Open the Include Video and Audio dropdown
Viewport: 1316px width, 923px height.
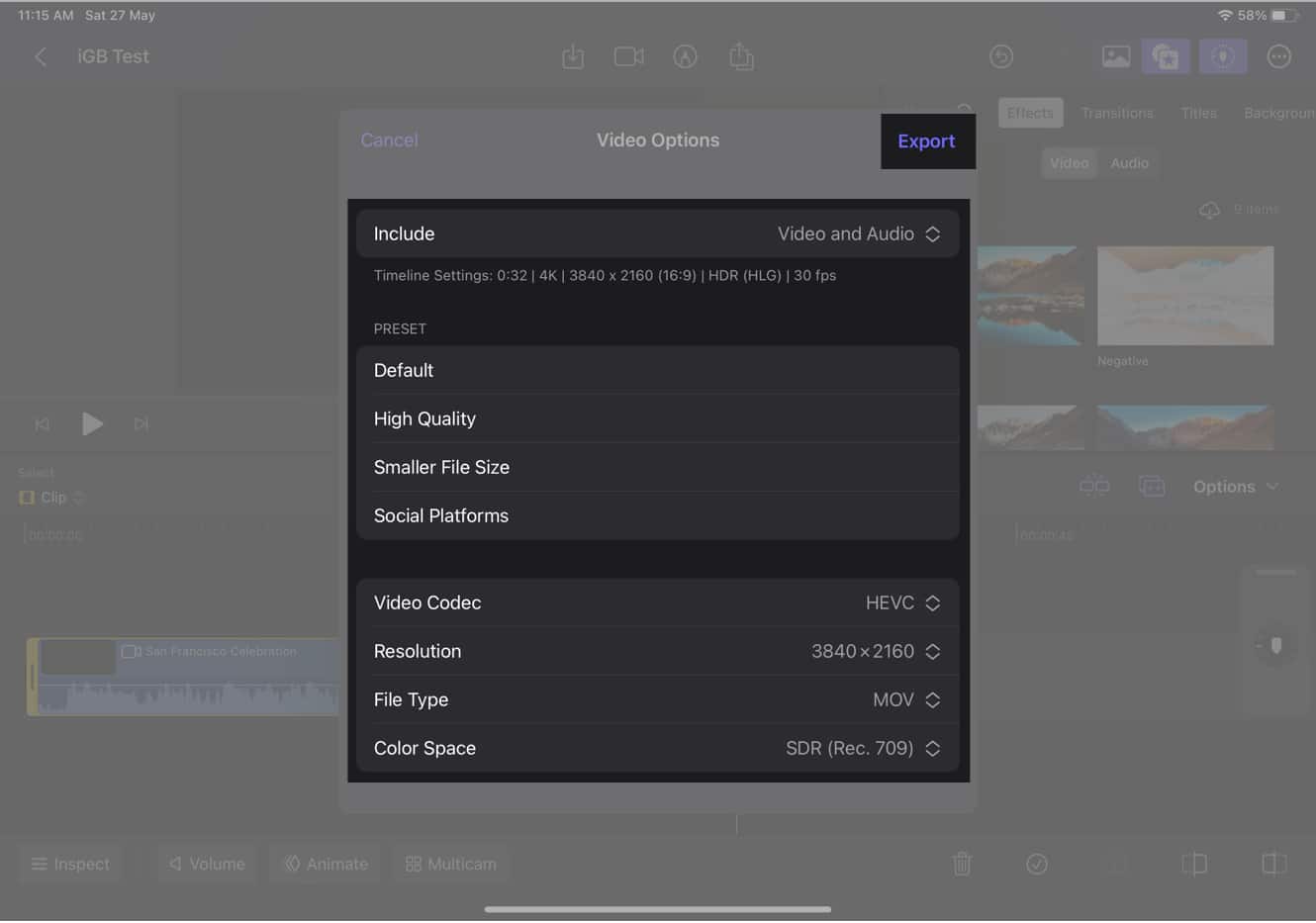tap(658, 233)
